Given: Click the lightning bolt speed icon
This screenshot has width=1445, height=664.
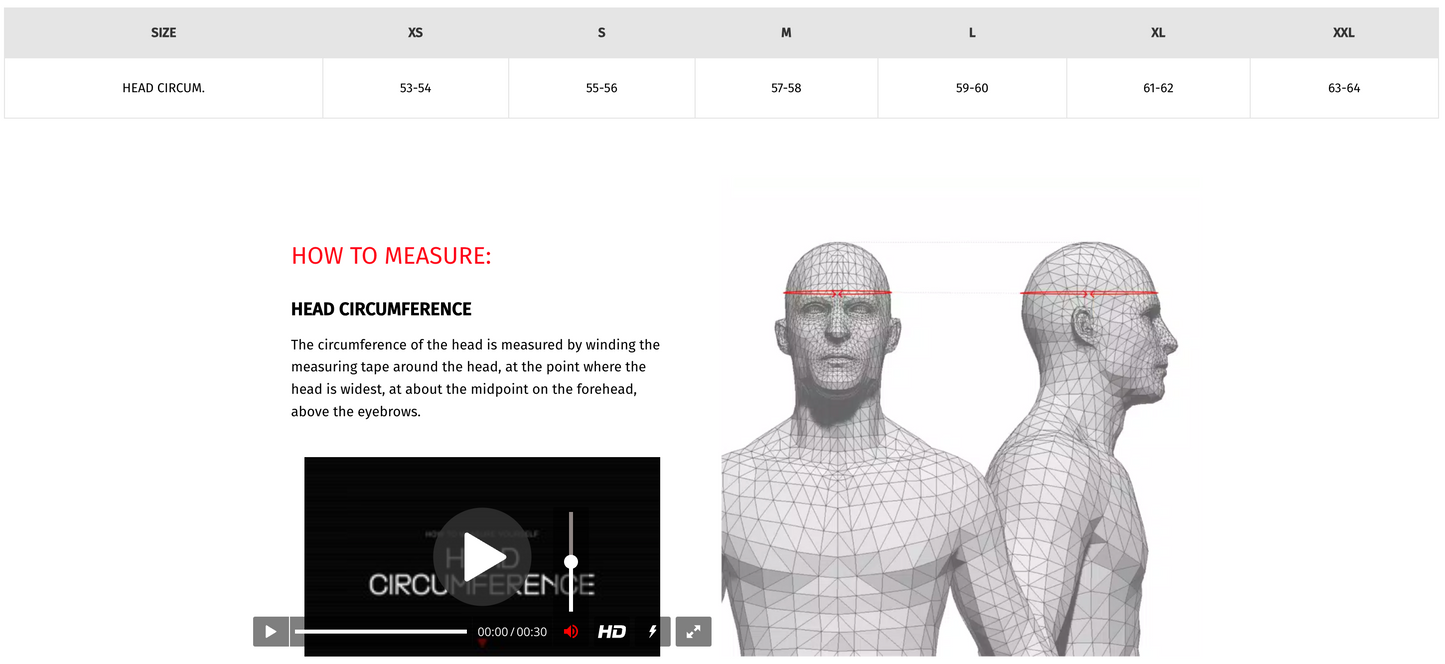Looking at the screenshot, I should [653, 632].
